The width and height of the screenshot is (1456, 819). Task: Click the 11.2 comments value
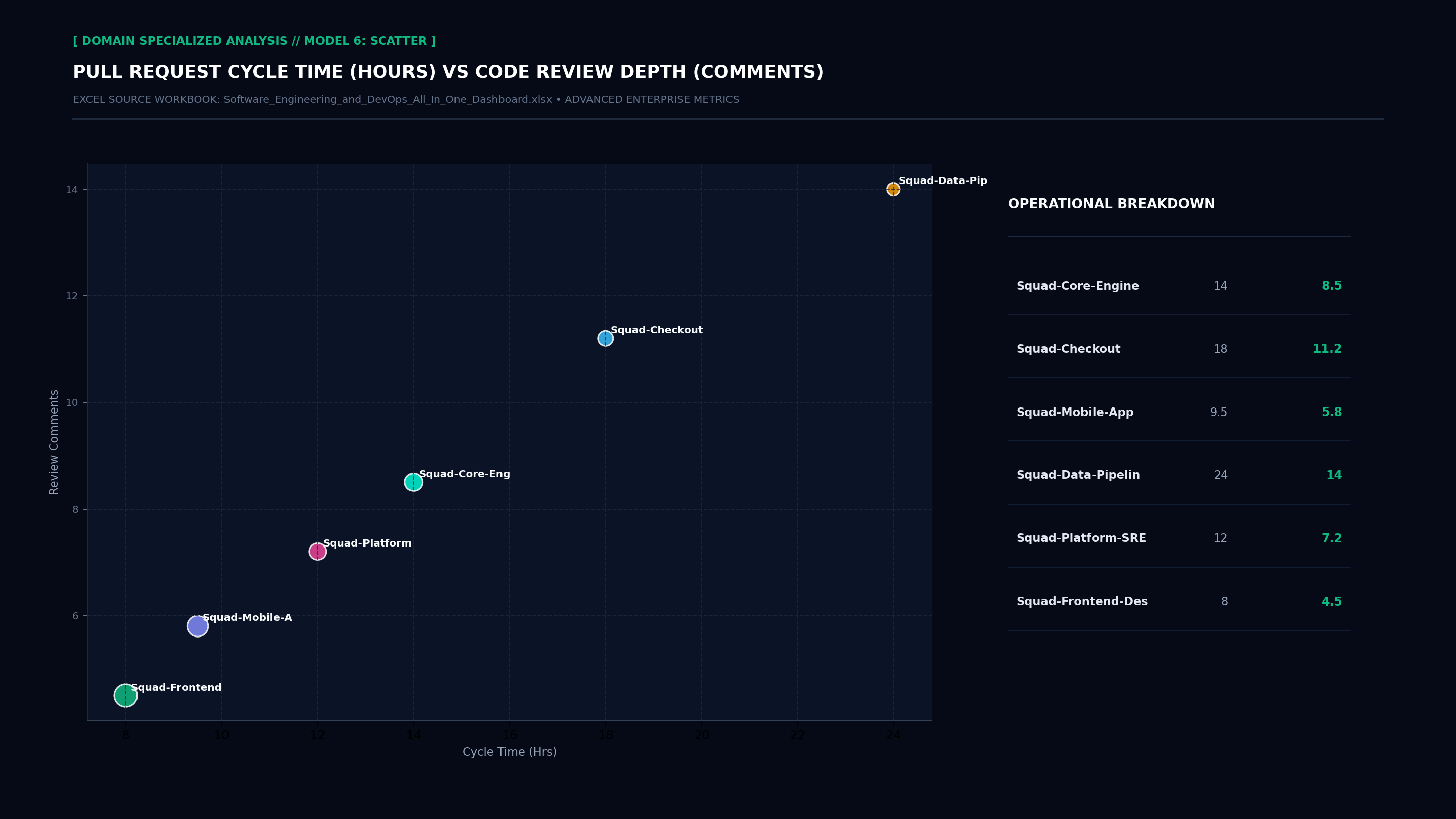point(1327,349)
